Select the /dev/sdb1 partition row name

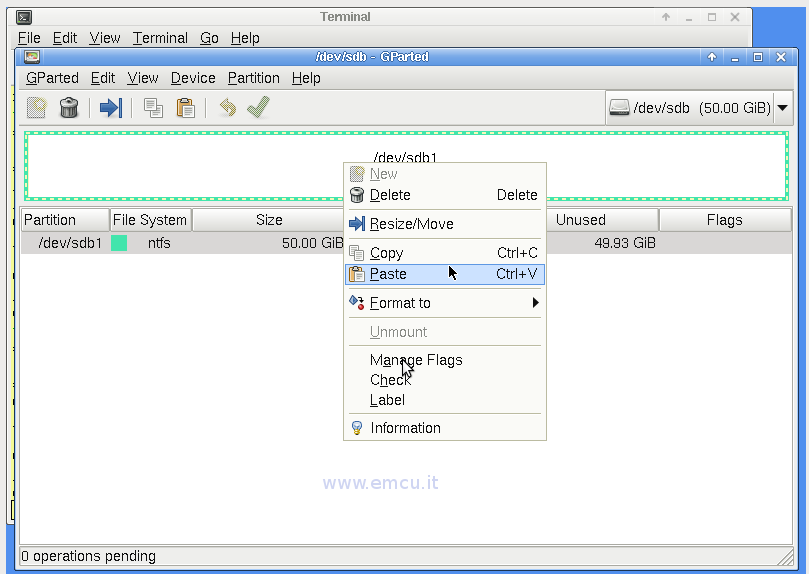tap(70, 243)
